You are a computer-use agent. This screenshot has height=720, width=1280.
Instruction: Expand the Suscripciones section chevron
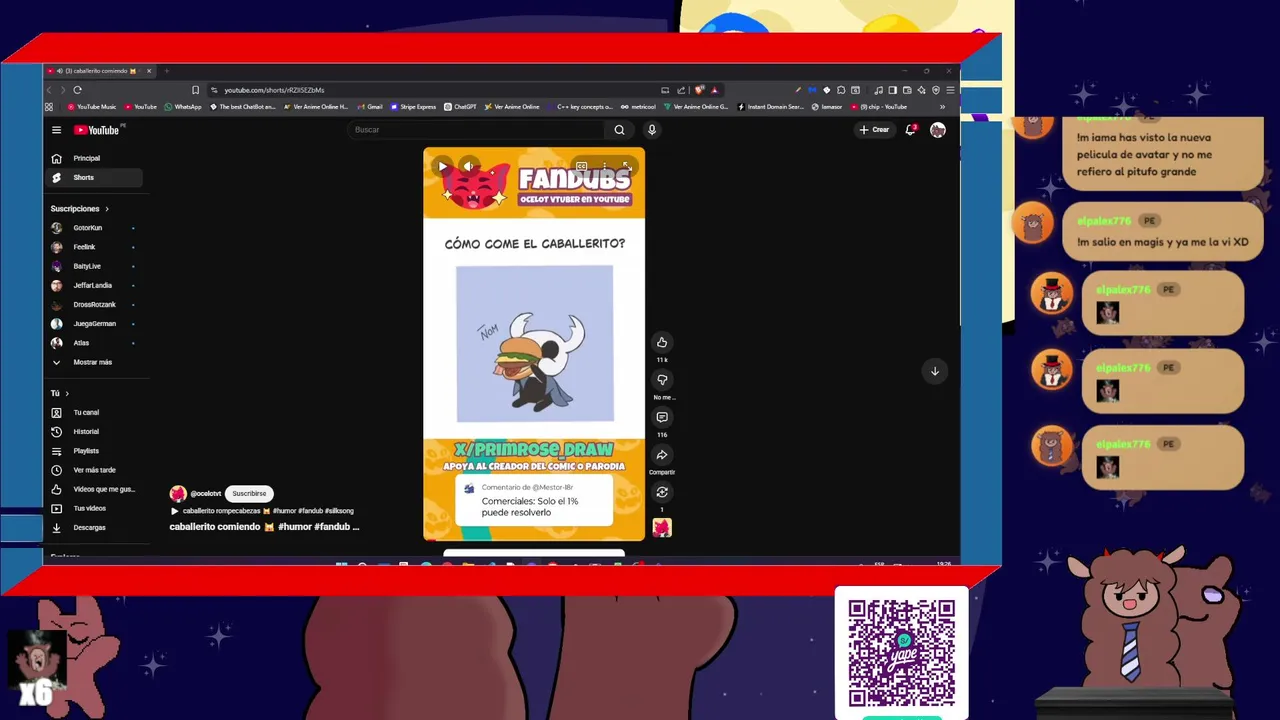pyautogui.click(x=107, y=209)
